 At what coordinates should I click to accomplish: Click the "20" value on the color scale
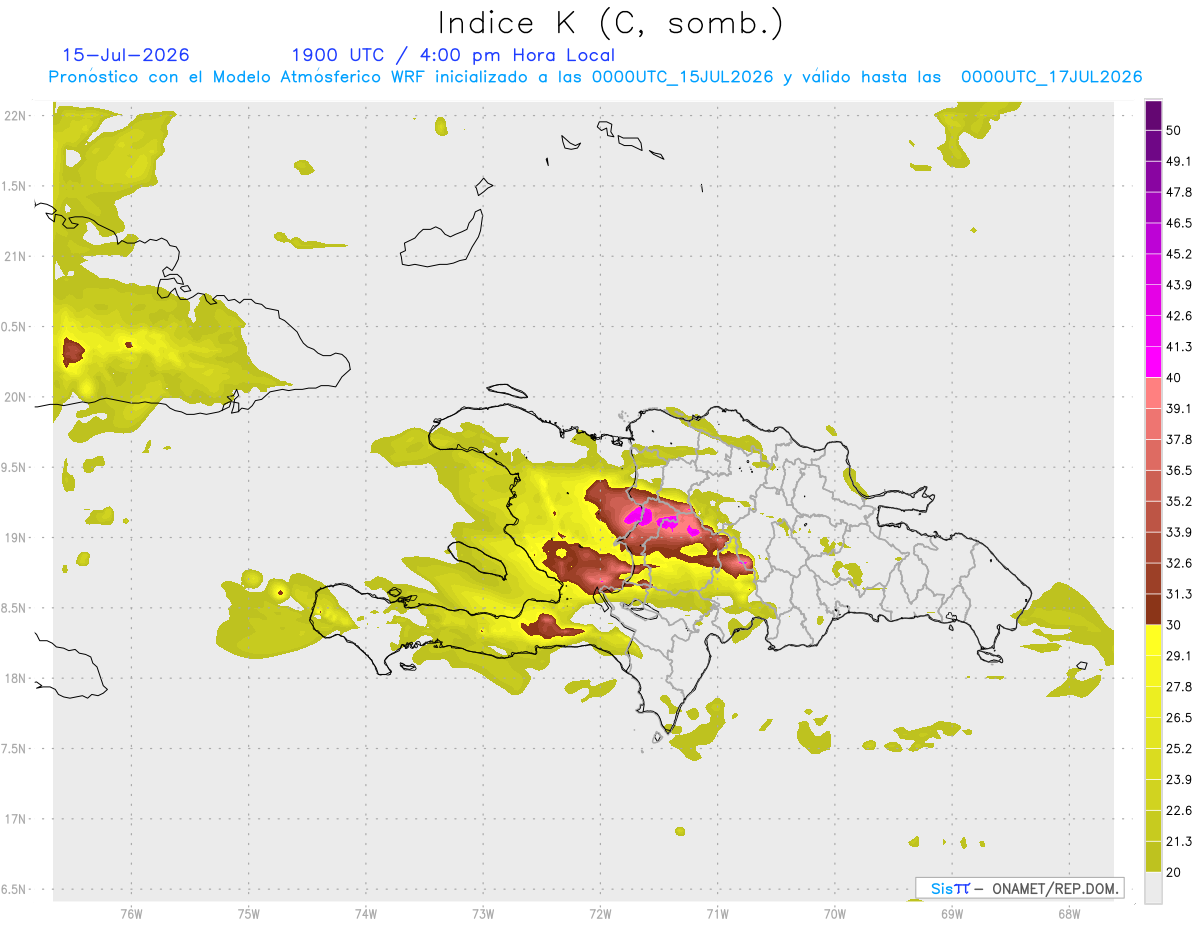click(1175, 872)
